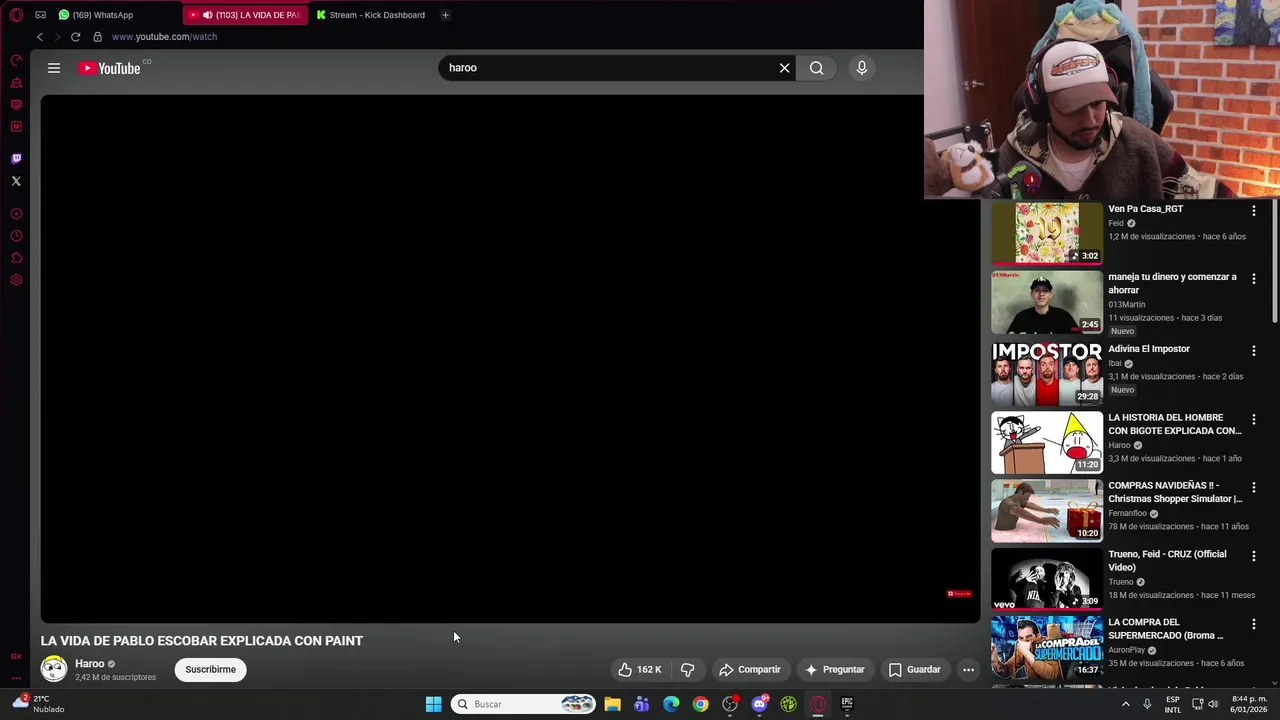
Task: Switch to the WhatsApp tab
Action: [96, 15]
